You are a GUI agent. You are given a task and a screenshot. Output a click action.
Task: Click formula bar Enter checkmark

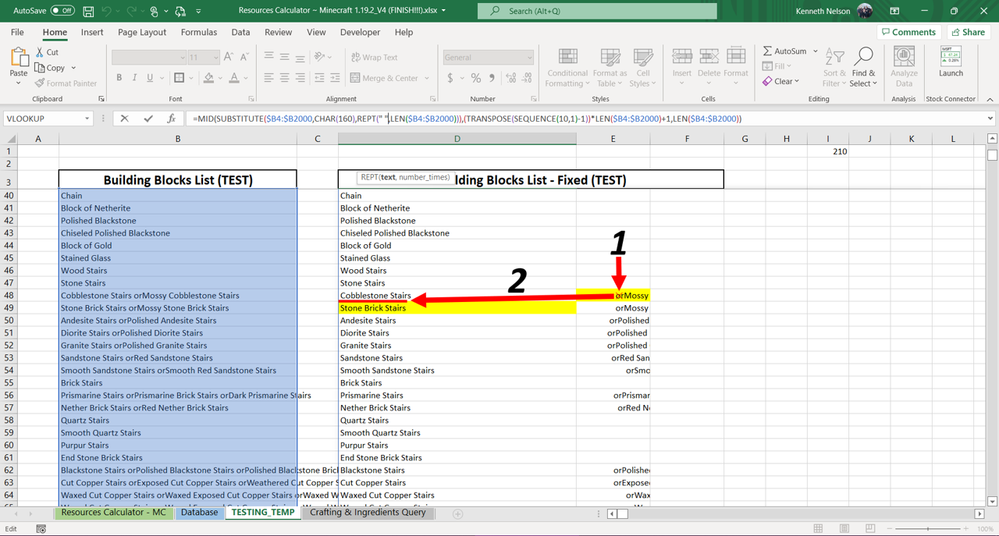coord(148,119)
